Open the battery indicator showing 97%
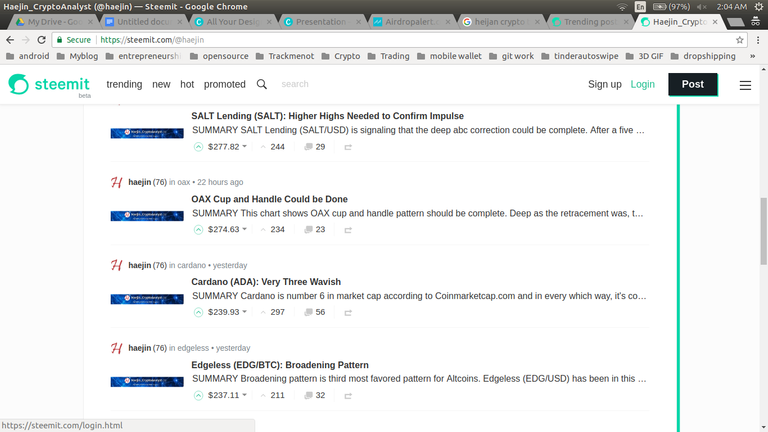Viewport: 768px width, 432px height. point(672,7)
